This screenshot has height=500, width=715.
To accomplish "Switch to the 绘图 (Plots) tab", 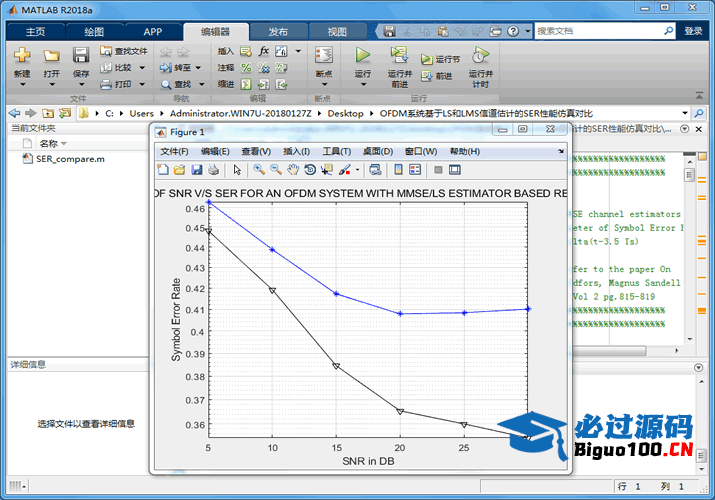I will coord(94,31).
